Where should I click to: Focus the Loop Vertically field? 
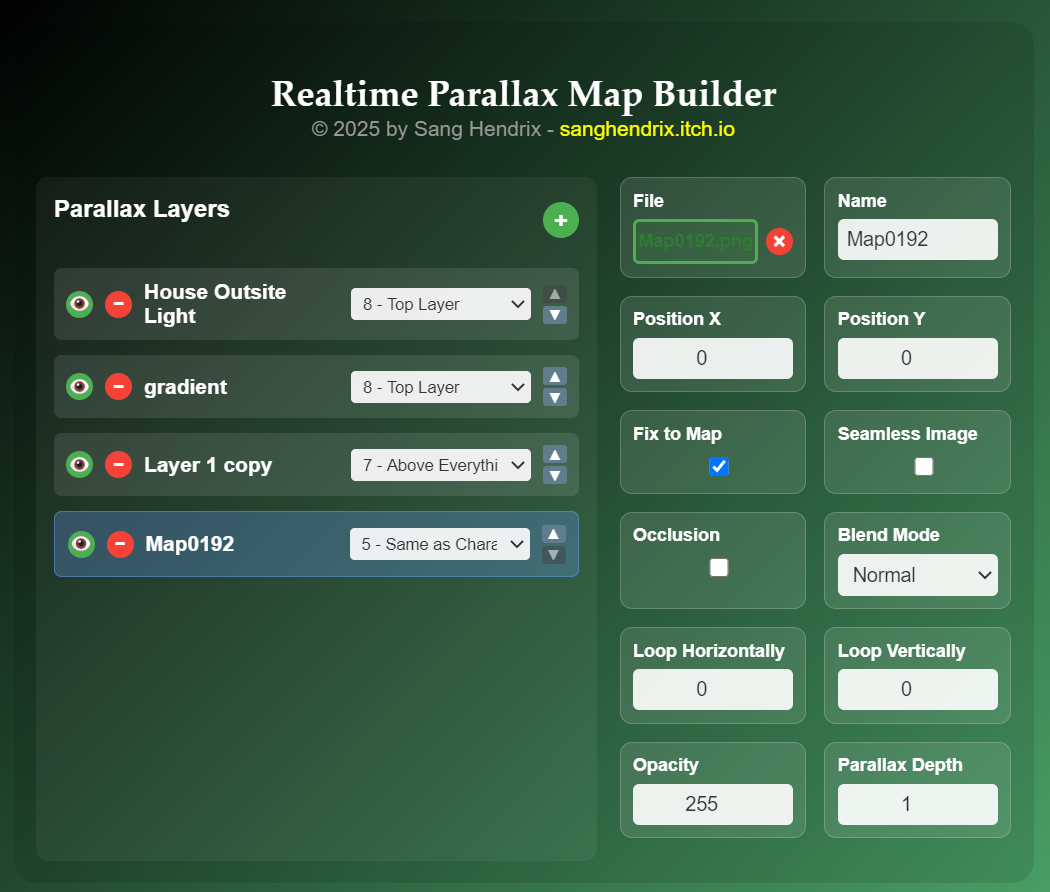917,689
